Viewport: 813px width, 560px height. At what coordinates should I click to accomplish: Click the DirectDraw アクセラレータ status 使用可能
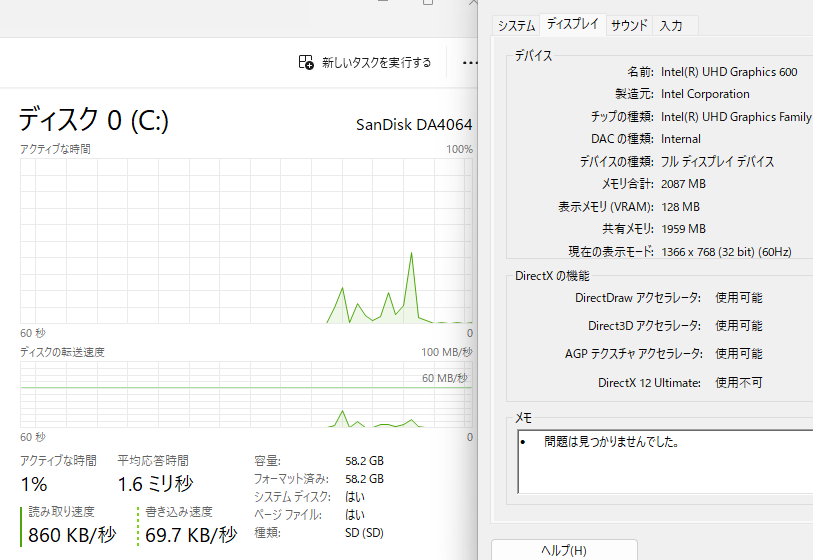tap(739, 298)
